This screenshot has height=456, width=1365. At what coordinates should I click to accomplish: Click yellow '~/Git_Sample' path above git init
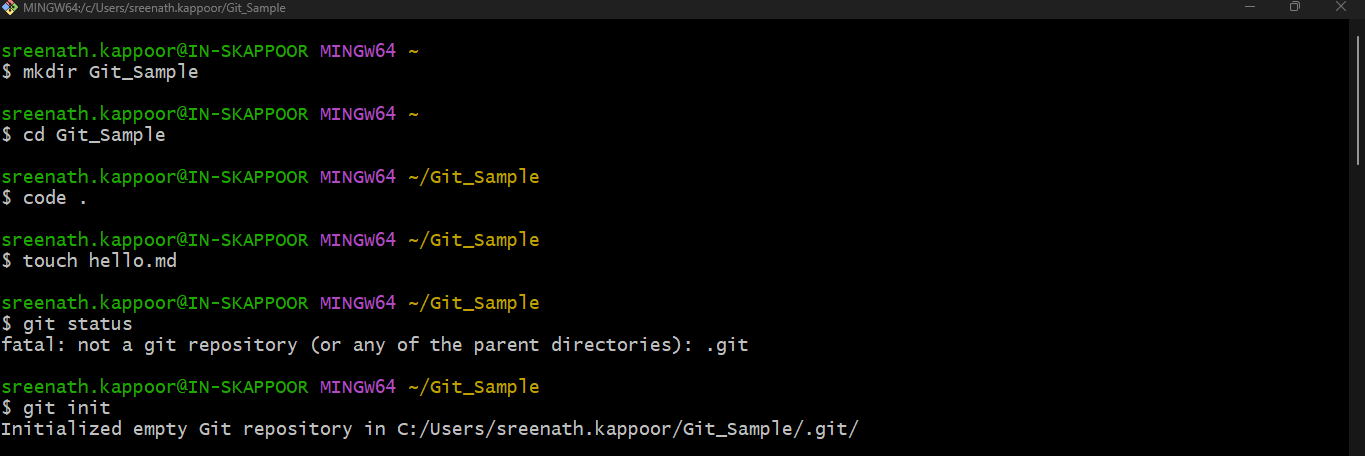click(473, 387)
